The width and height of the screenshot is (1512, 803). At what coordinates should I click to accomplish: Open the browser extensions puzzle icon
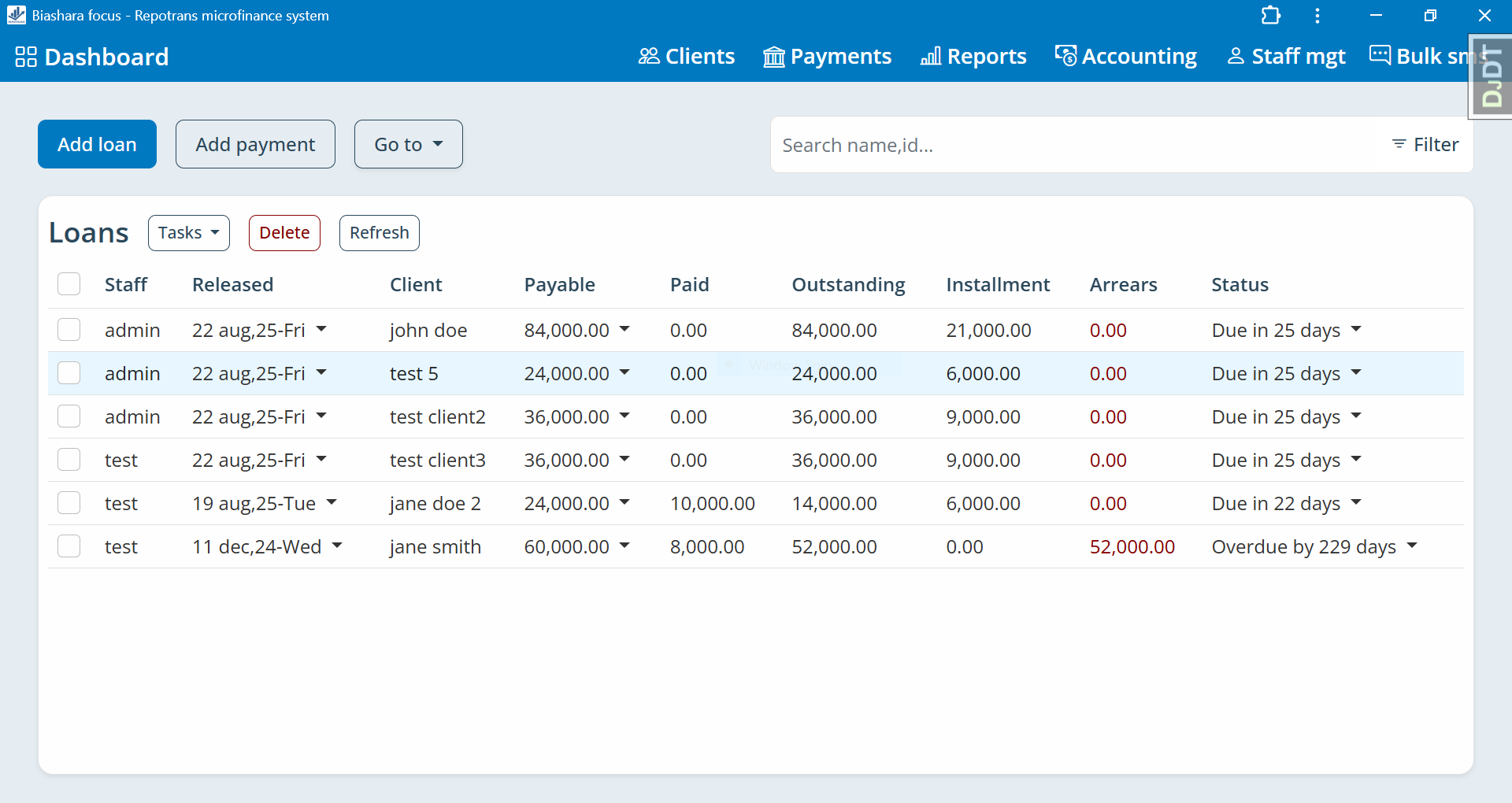click(x=1270, y=15)
